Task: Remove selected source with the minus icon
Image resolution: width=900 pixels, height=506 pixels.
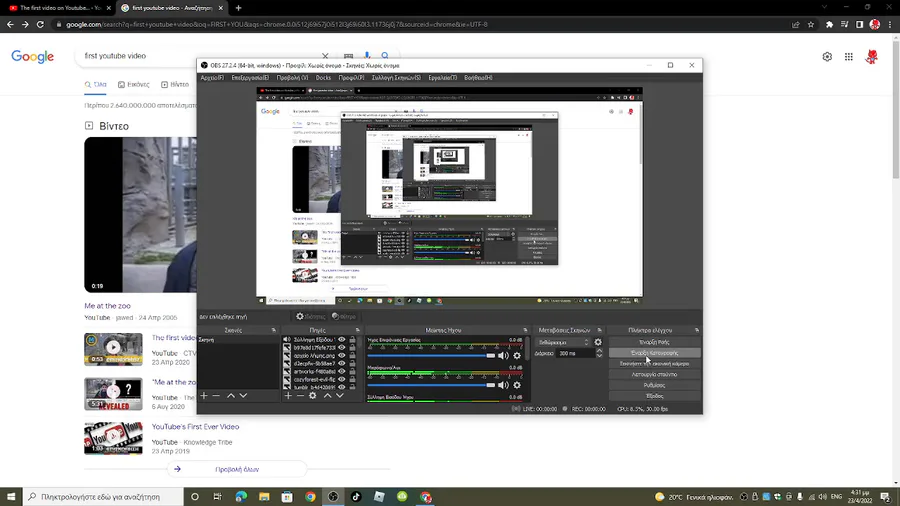Action: pyautogui.click(x=300, y=395)
